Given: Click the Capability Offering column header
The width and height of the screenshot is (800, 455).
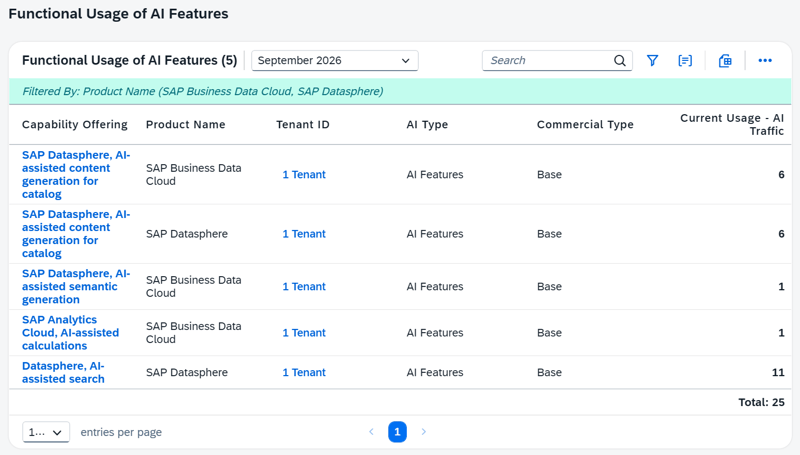Looking at the screenshot, I should (74, 124).
